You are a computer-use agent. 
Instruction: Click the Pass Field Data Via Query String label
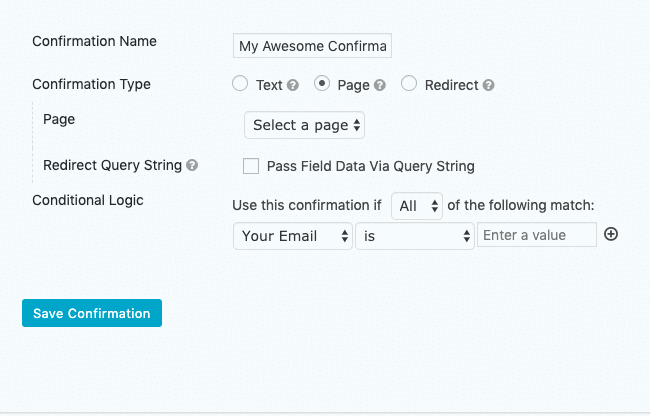[x=371, y=166]
